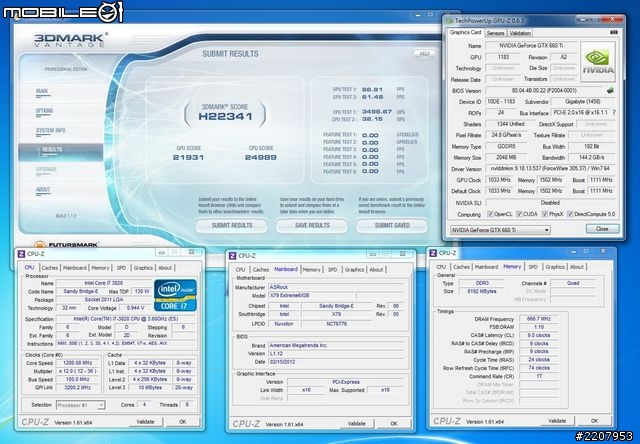
Task: Open Graphics tab in right CPU-Z window
Action: pyautogui.click(x=555, y=266)
